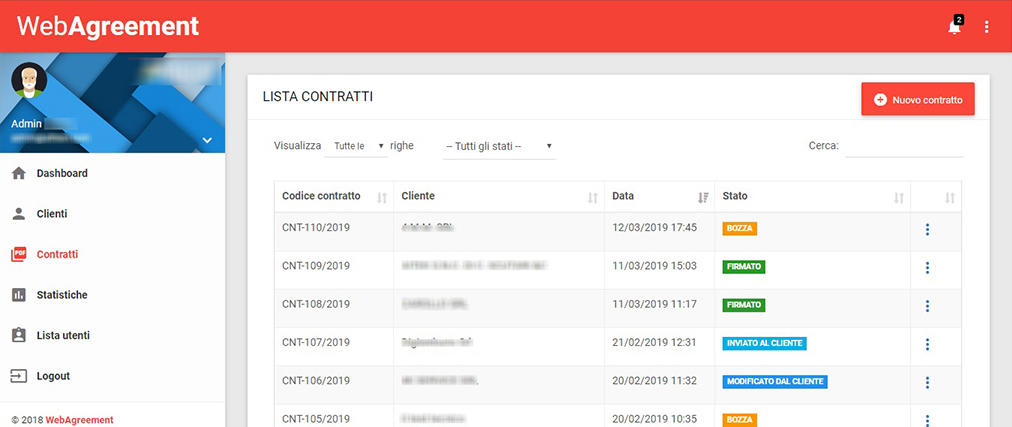Open the notifications bell icon
Viewport: 1012px width, 427px height.
954,27
